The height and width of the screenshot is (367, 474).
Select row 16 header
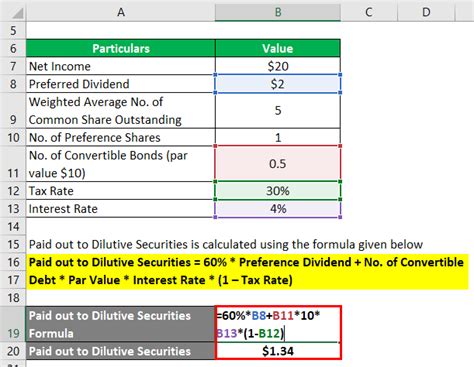(x=13, y=262)
